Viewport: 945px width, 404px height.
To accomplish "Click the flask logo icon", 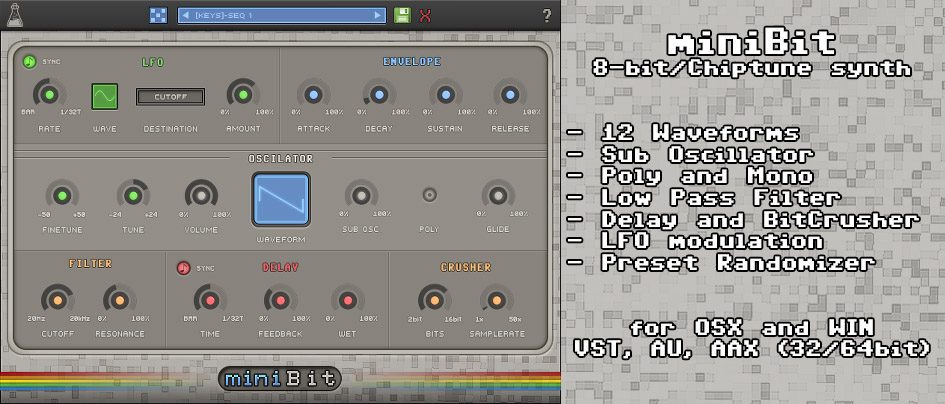I will point(14,14).
